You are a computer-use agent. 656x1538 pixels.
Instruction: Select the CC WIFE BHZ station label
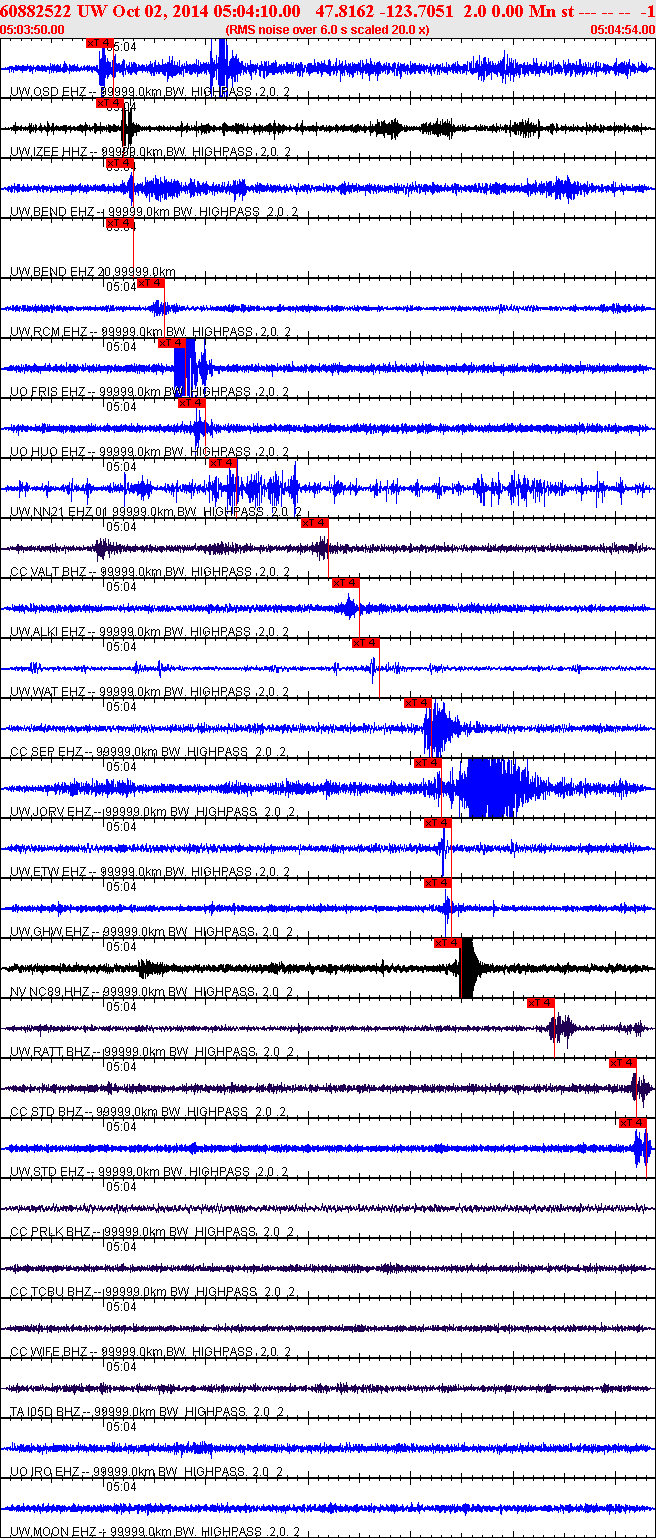click(x=149, y=1352)
